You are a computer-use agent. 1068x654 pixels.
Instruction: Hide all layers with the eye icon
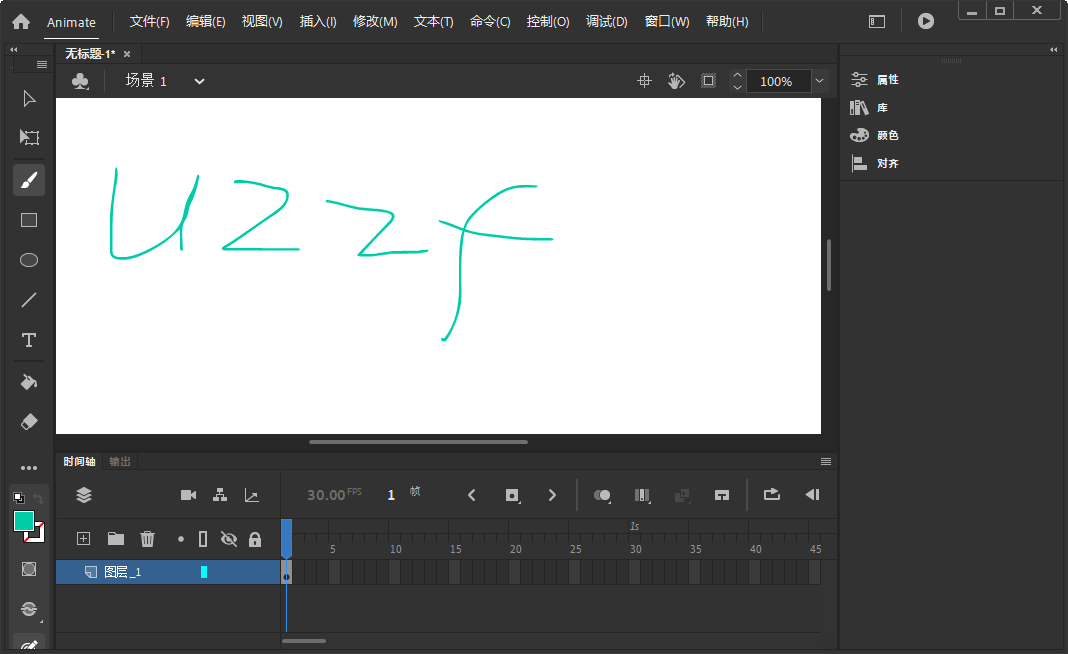229,538
